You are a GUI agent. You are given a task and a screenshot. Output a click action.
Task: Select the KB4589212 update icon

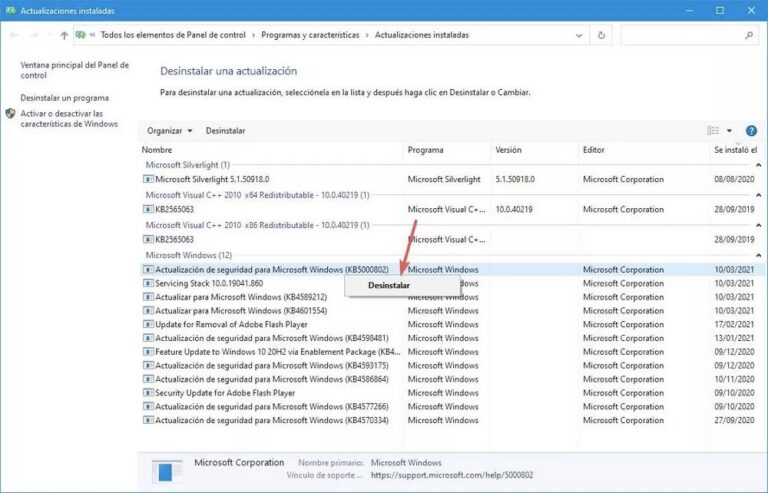[148, 297]
